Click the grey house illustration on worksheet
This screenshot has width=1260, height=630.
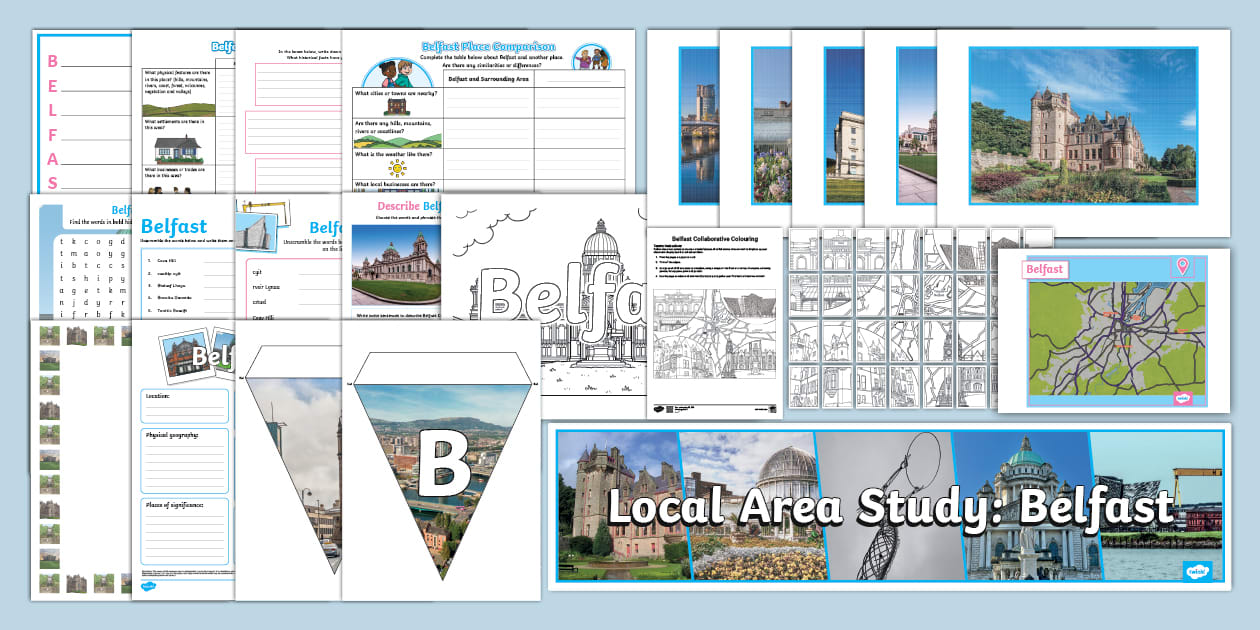click(177, 150)
